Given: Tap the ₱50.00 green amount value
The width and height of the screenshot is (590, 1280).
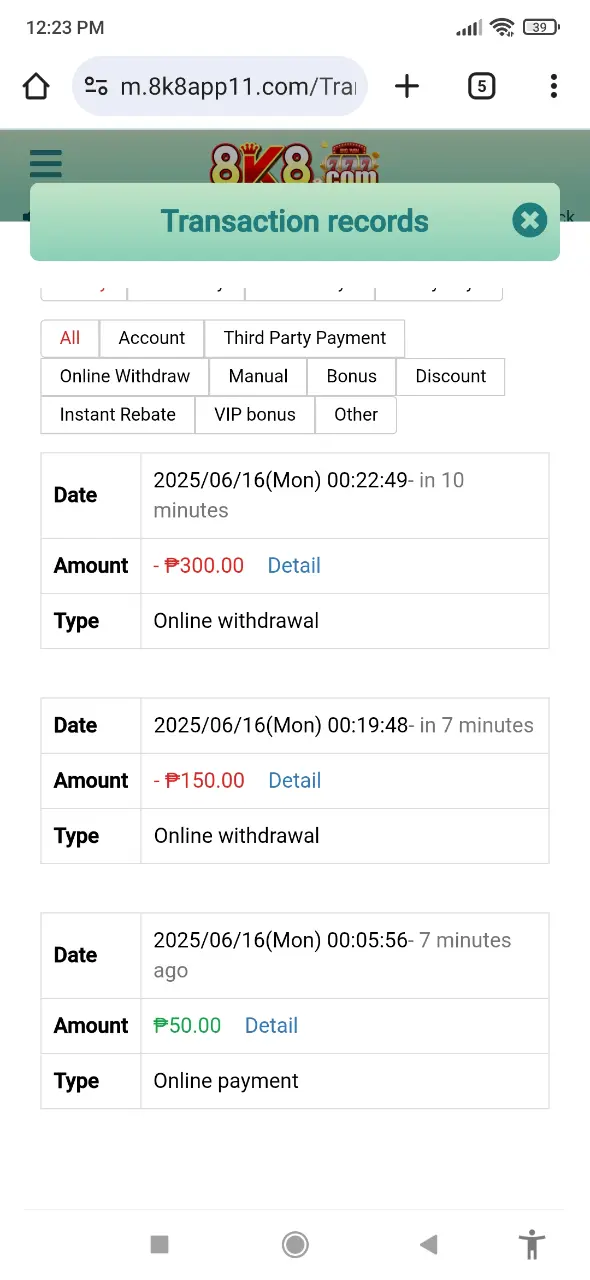Looking at the screenshot, I should point(187,1025).
